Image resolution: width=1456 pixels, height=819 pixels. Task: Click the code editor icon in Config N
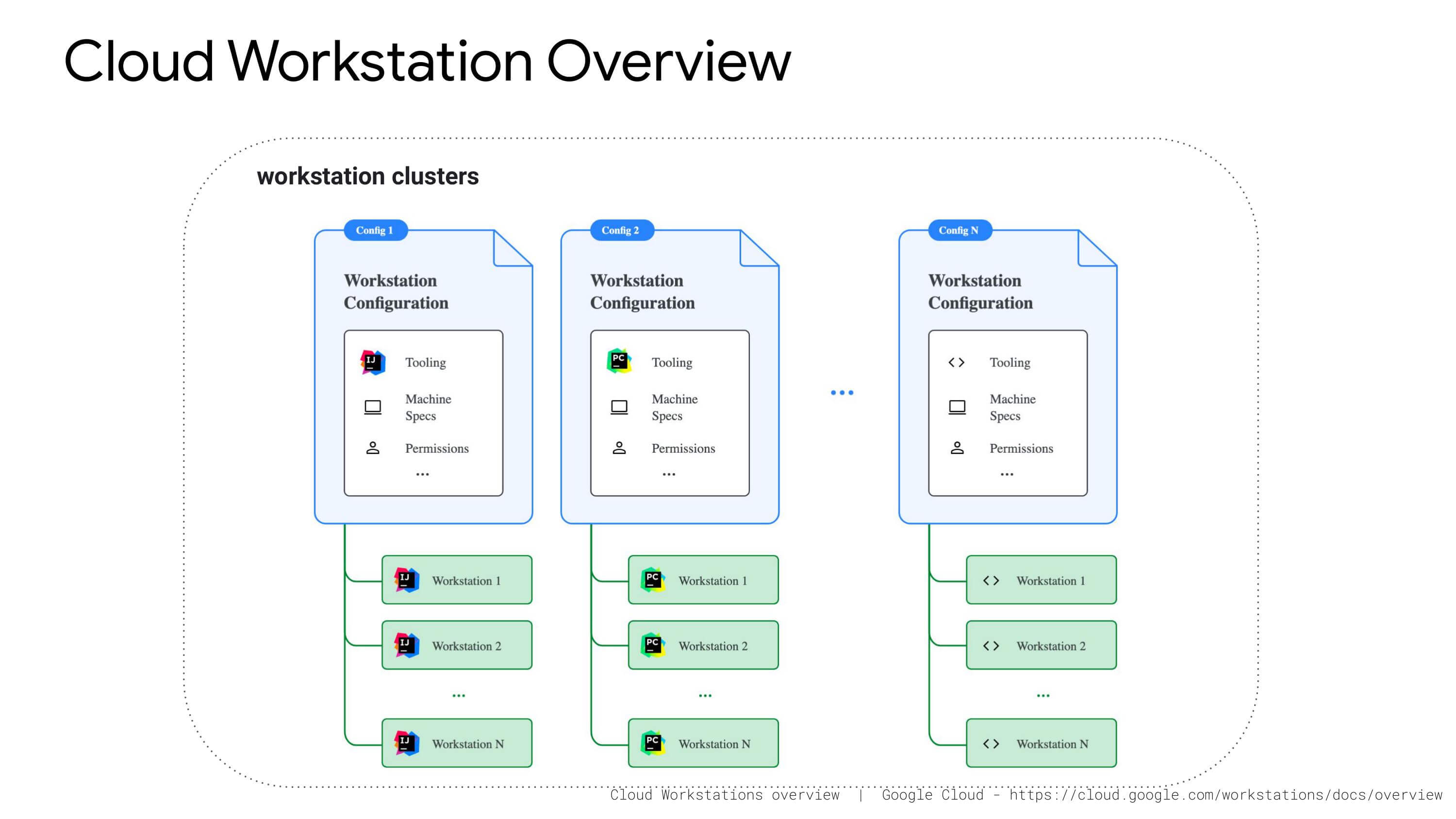click(957, 362)
